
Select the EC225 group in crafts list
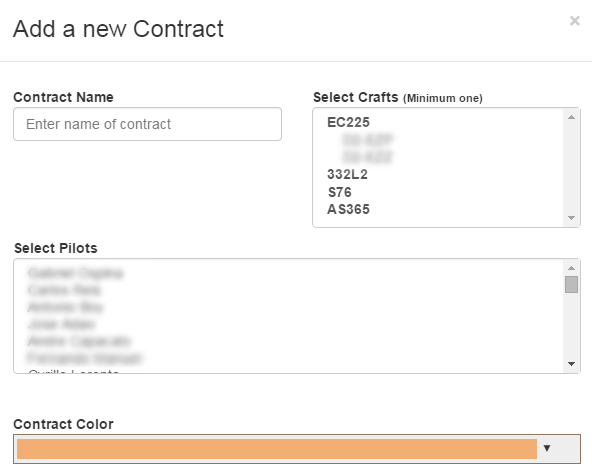tap(348, 122)
